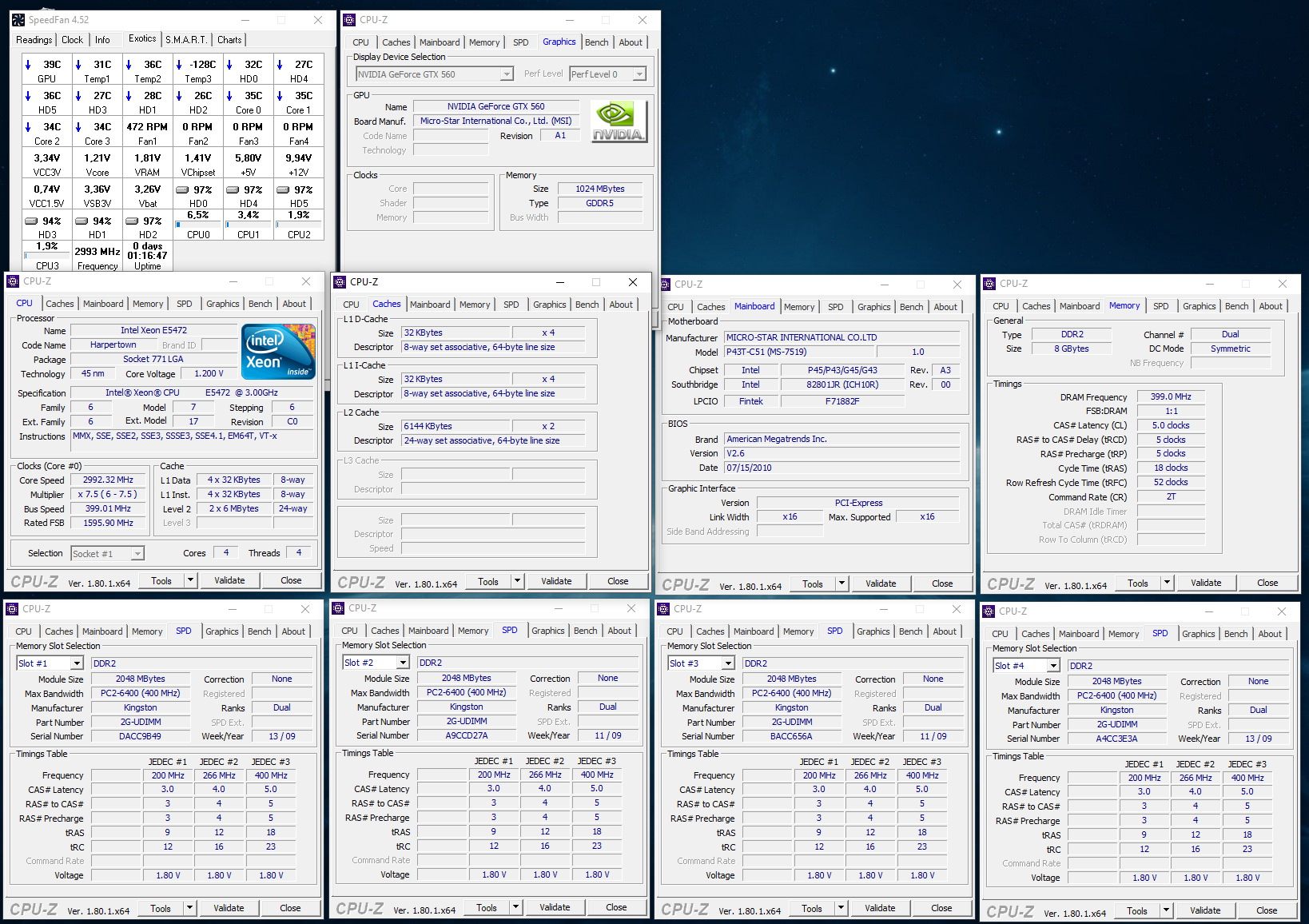This screenshot has height=924, width=1309.
Task: Open the Slot #1 memory slot dropdown
Action: tap(77, 663)
